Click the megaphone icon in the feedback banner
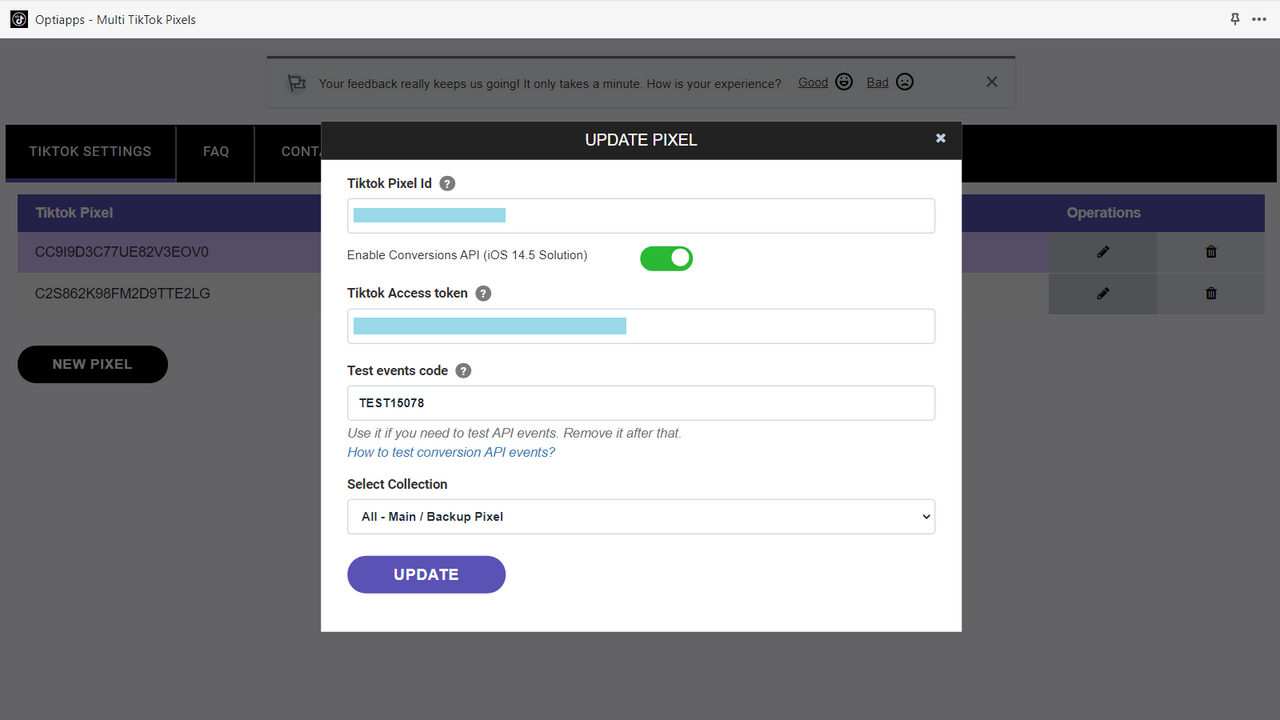 click(x=296, y=83)
